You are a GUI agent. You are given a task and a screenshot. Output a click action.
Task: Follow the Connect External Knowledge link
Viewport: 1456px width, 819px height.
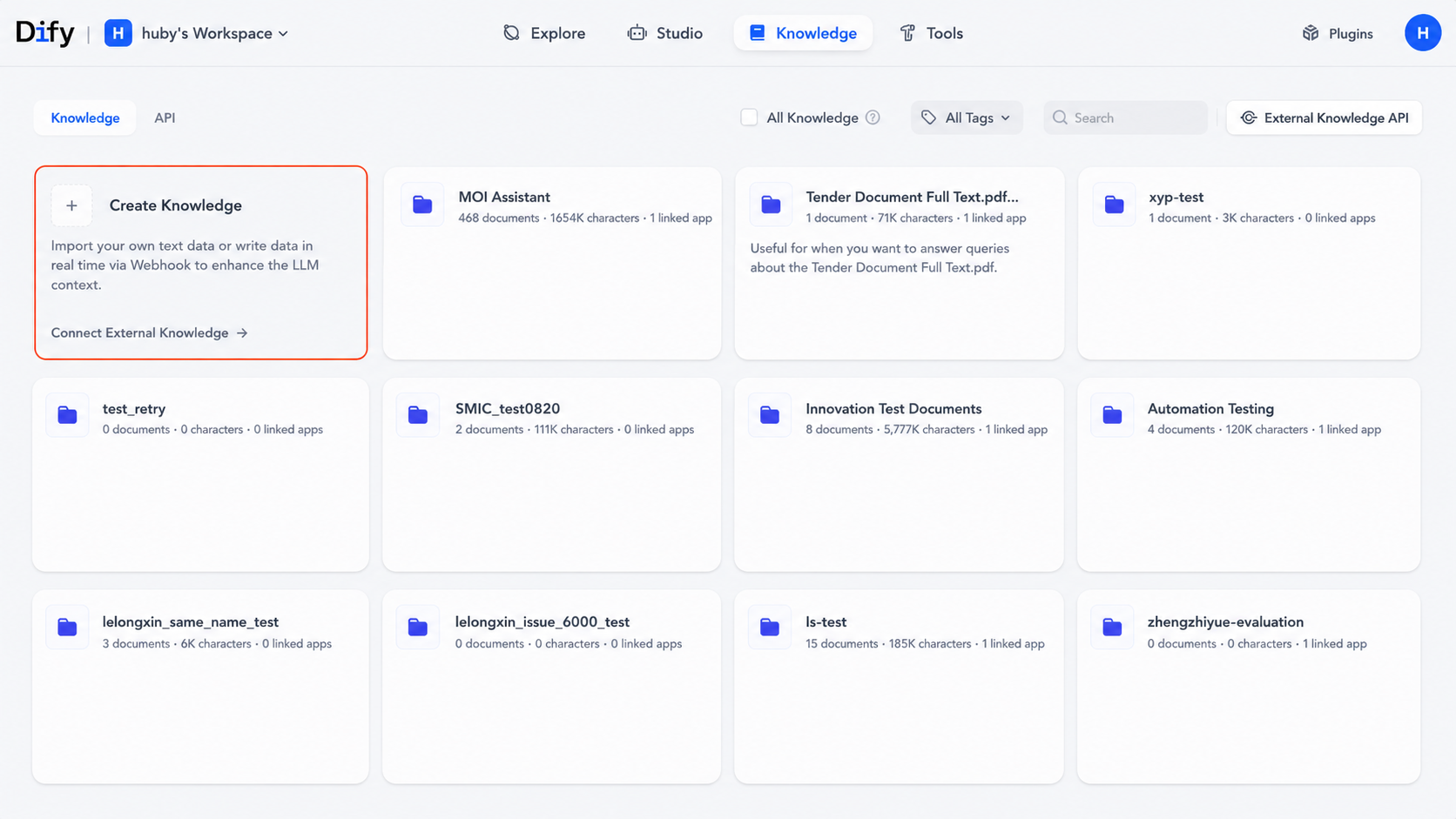(x=150, y=332)
